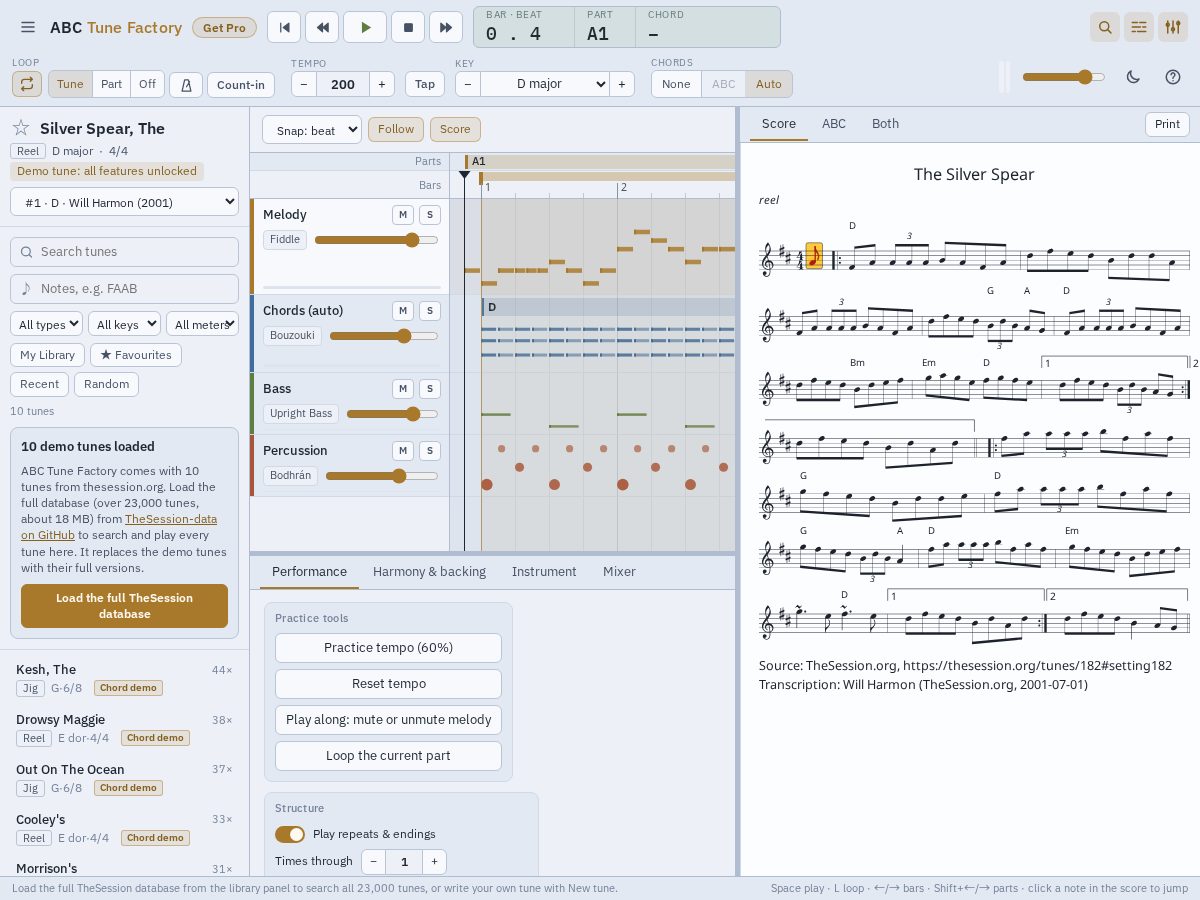This screenshot has height=900, width=1200.
Task: Click the Print button
Action: (x=1167, y=124)
